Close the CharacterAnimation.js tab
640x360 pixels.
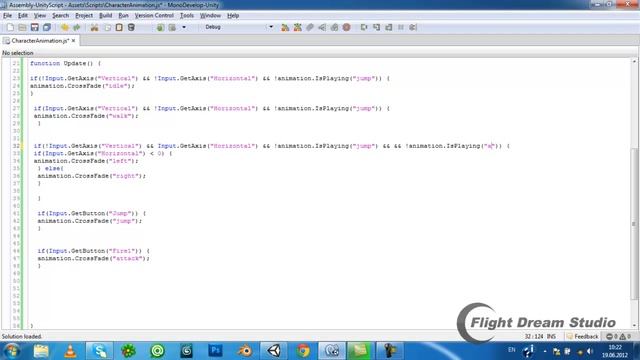click(73, 41)
